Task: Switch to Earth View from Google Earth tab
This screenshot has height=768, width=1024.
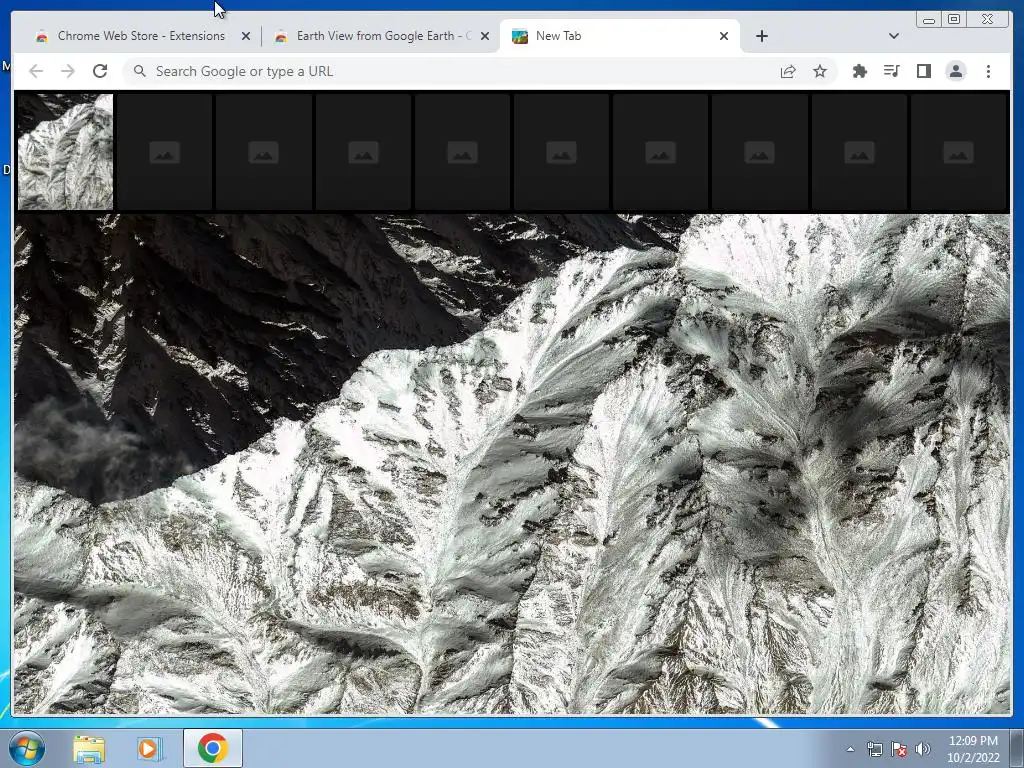Action: pyautogui.click(x=382, y=36)
